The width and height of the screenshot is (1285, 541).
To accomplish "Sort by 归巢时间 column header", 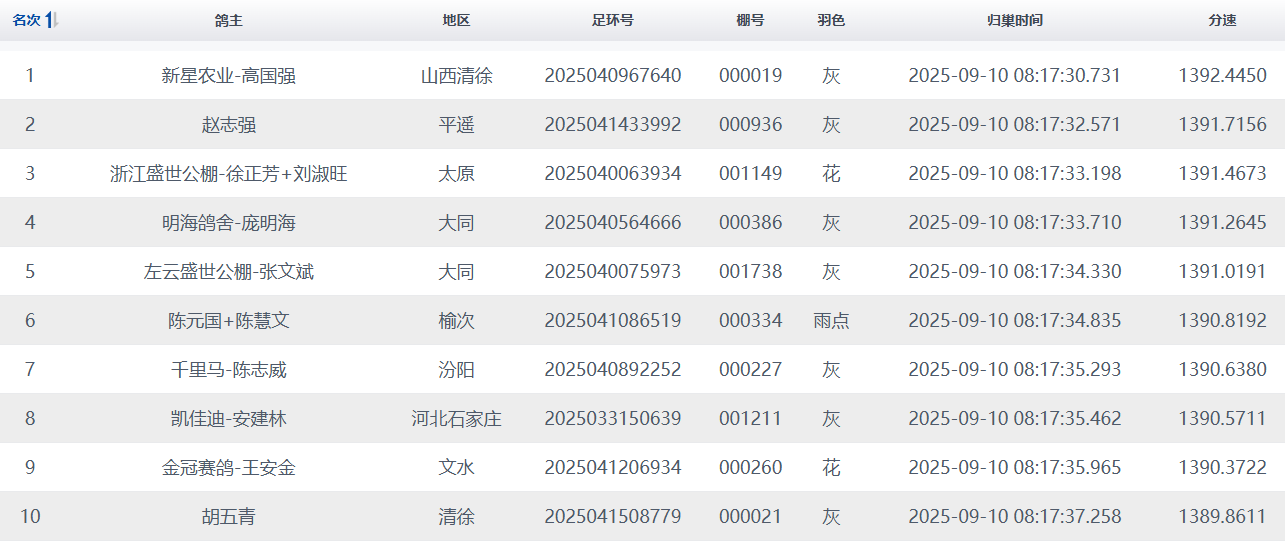I will pos(1014,21).
